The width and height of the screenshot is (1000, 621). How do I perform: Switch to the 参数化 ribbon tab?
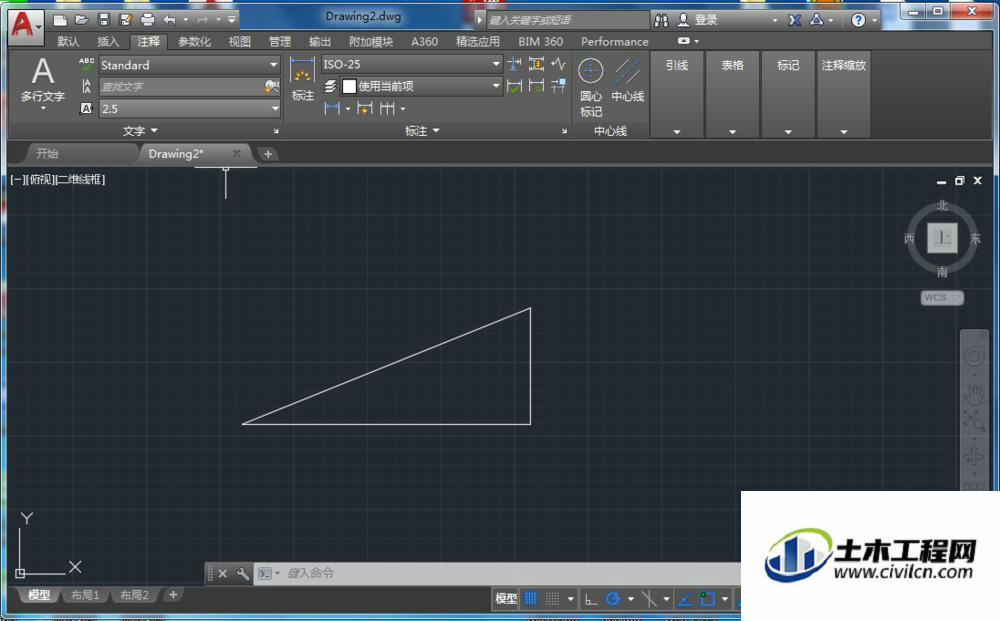coord(194,41)
